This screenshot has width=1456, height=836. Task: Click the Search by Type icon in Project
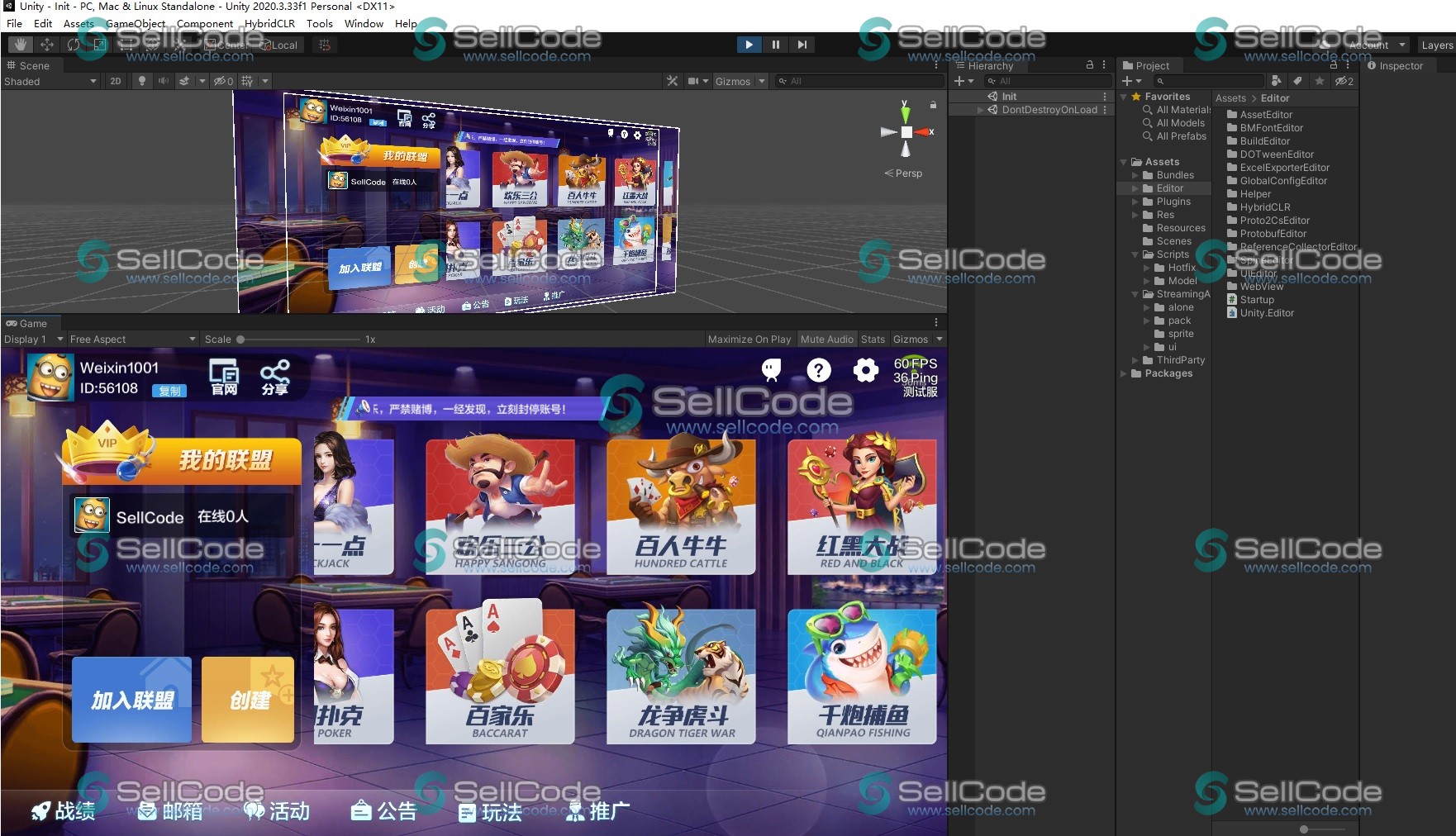[x=1277, y=81]
